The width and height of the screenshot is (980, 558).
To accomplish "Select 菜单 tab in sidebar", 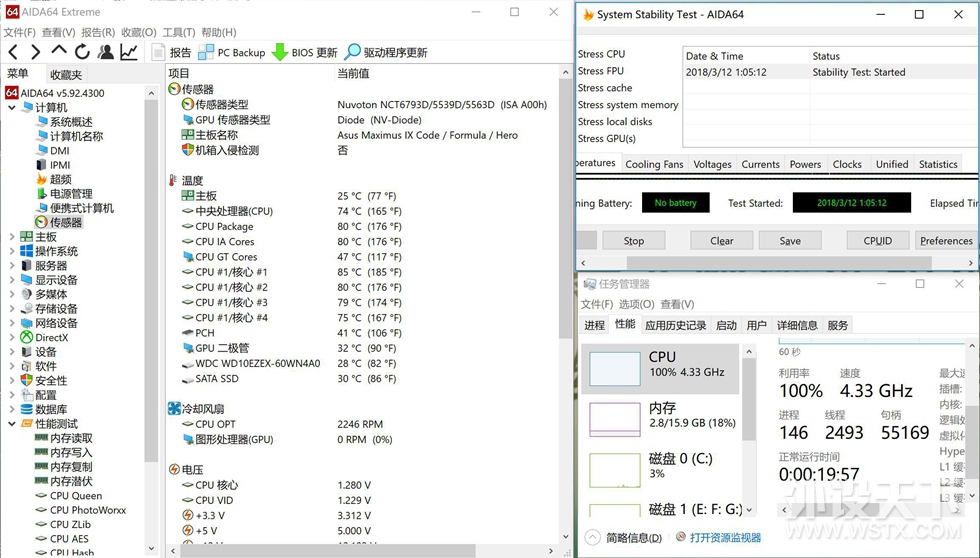I will coord(18,73).
